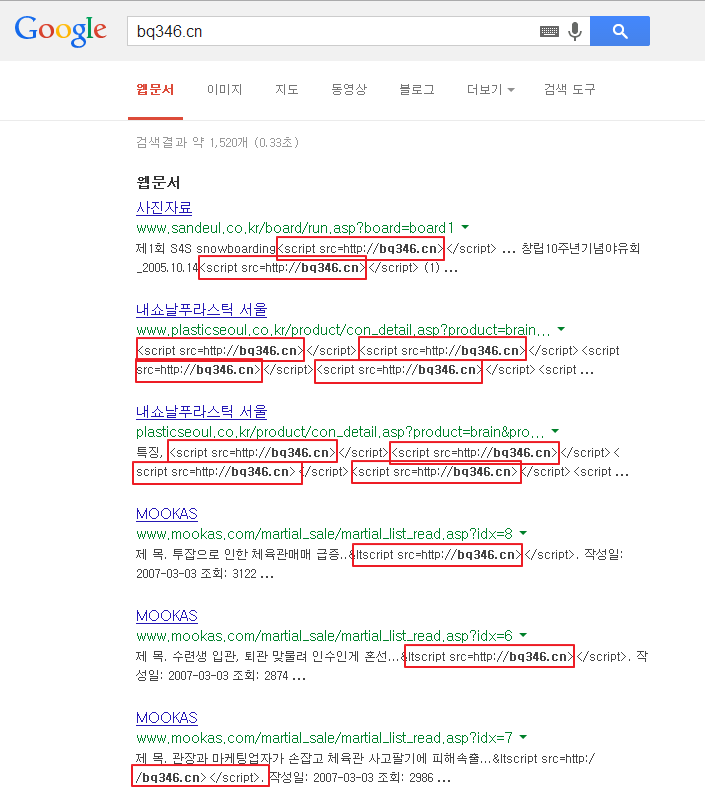This screenshot has width=705, height=800.
Task: Click the 웹문서 section heading above the results
Action: point(158,183)
